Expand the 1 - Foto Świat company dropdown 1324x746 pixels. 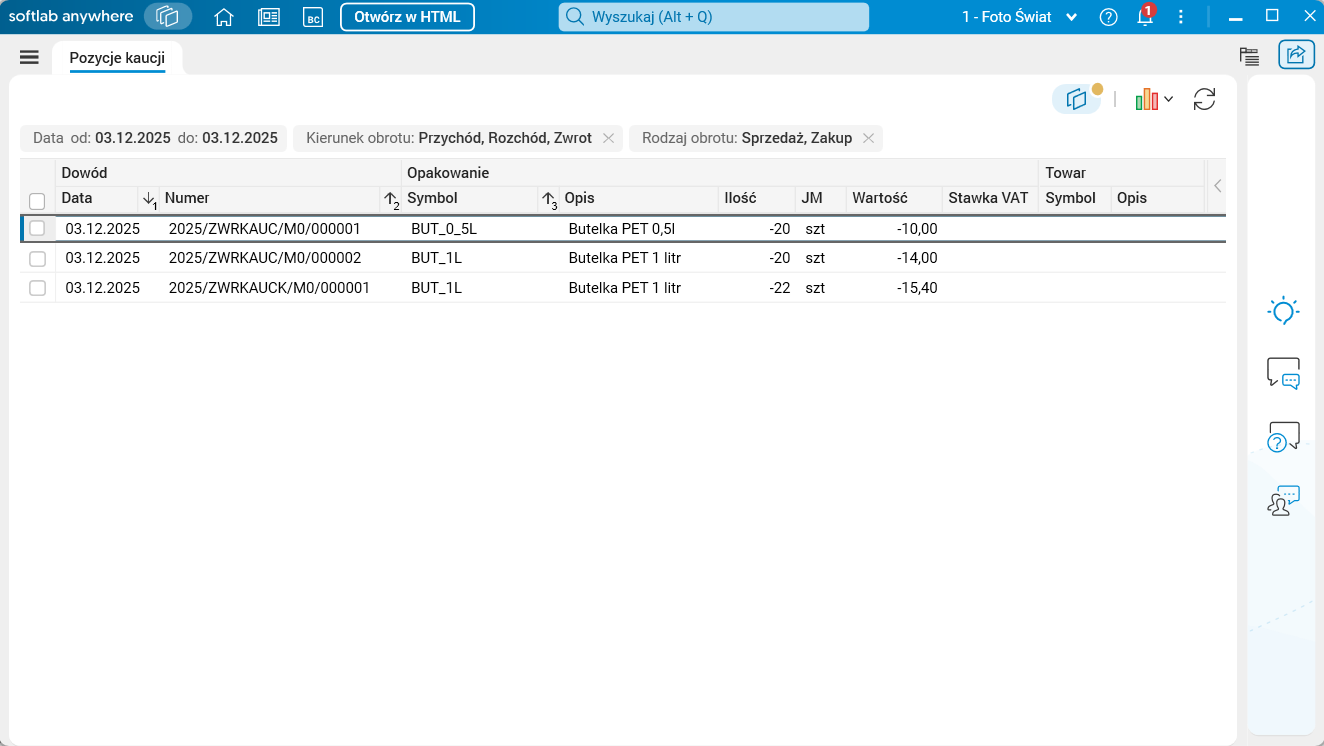pyautogui.click(x=1019, y=17)
